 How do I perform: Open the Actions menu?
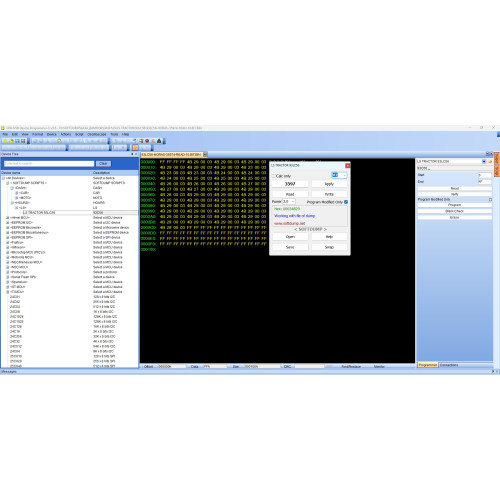(x=66, y=134)
